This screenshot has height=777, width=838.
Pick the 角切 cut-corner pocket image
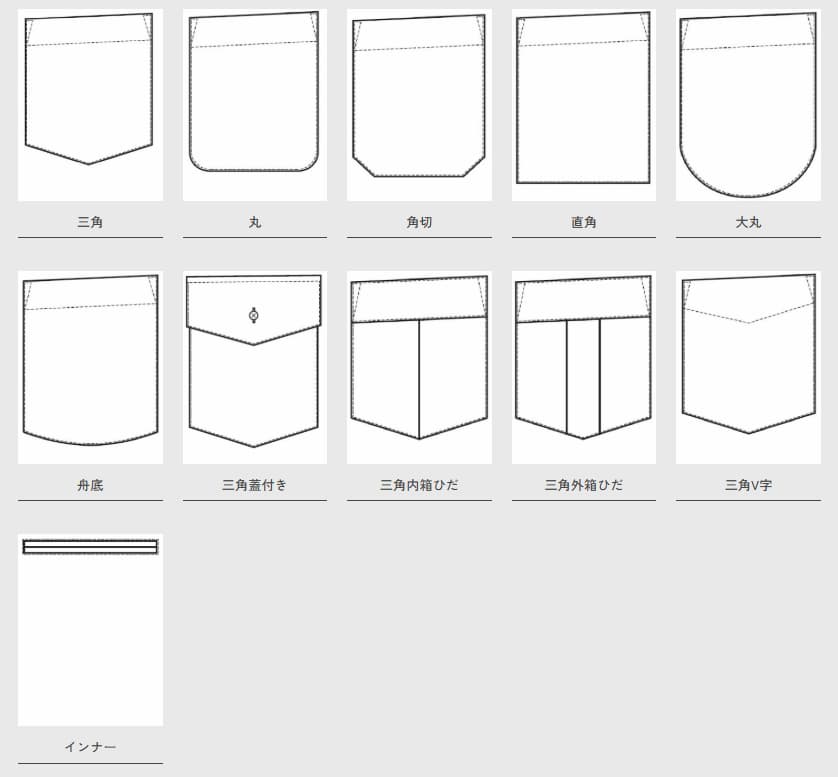coord(419,105)
